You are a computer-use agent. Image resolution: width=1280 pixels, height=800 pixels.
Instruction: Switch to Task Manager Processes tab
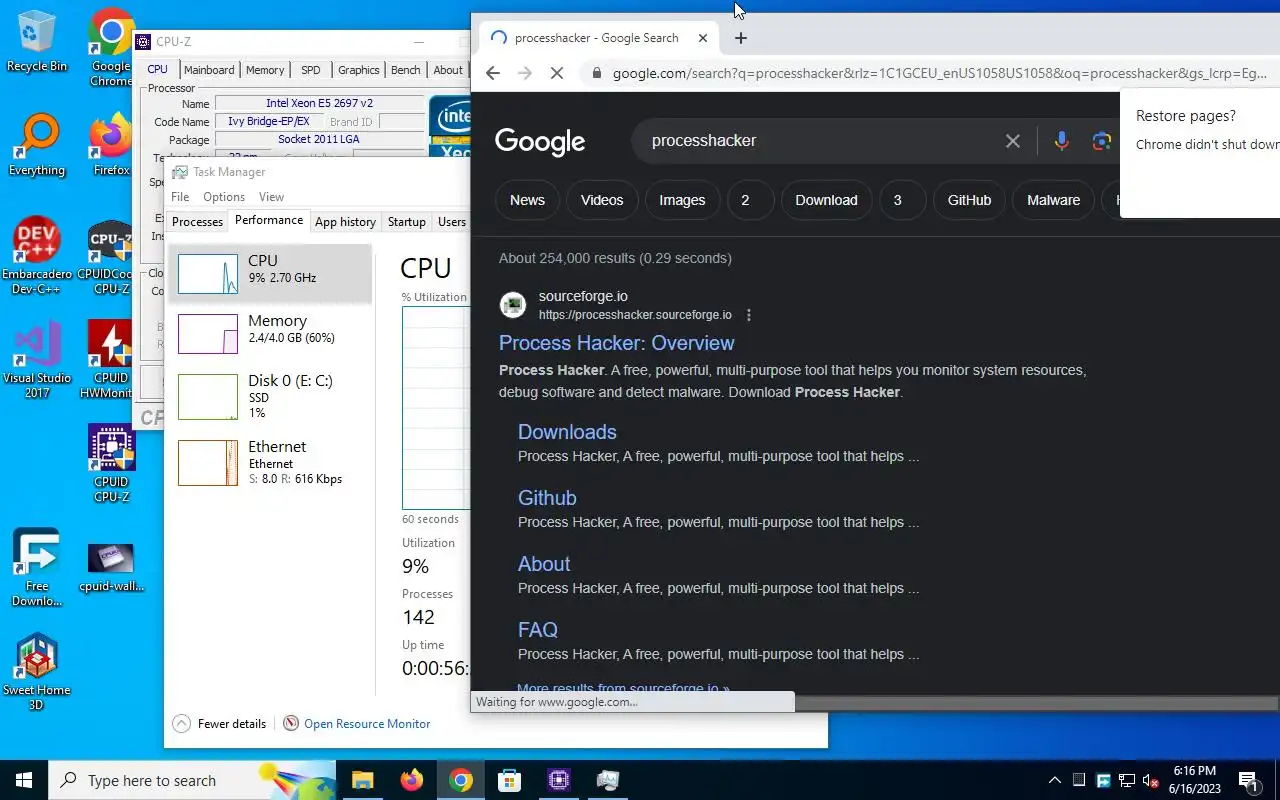197,222
